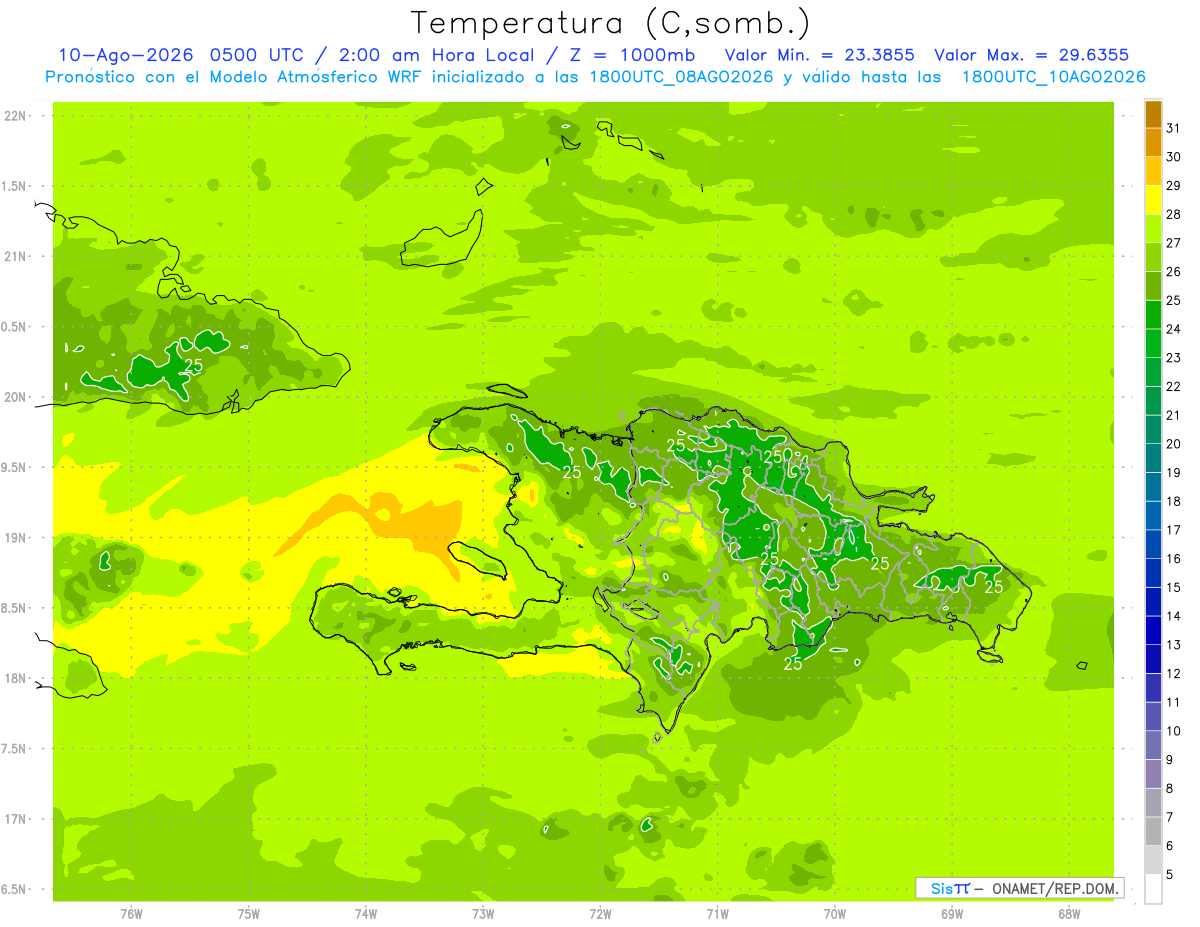1200x927 pixels.
Task: Select the legend value '11'
Action: tap(1174, 702)
